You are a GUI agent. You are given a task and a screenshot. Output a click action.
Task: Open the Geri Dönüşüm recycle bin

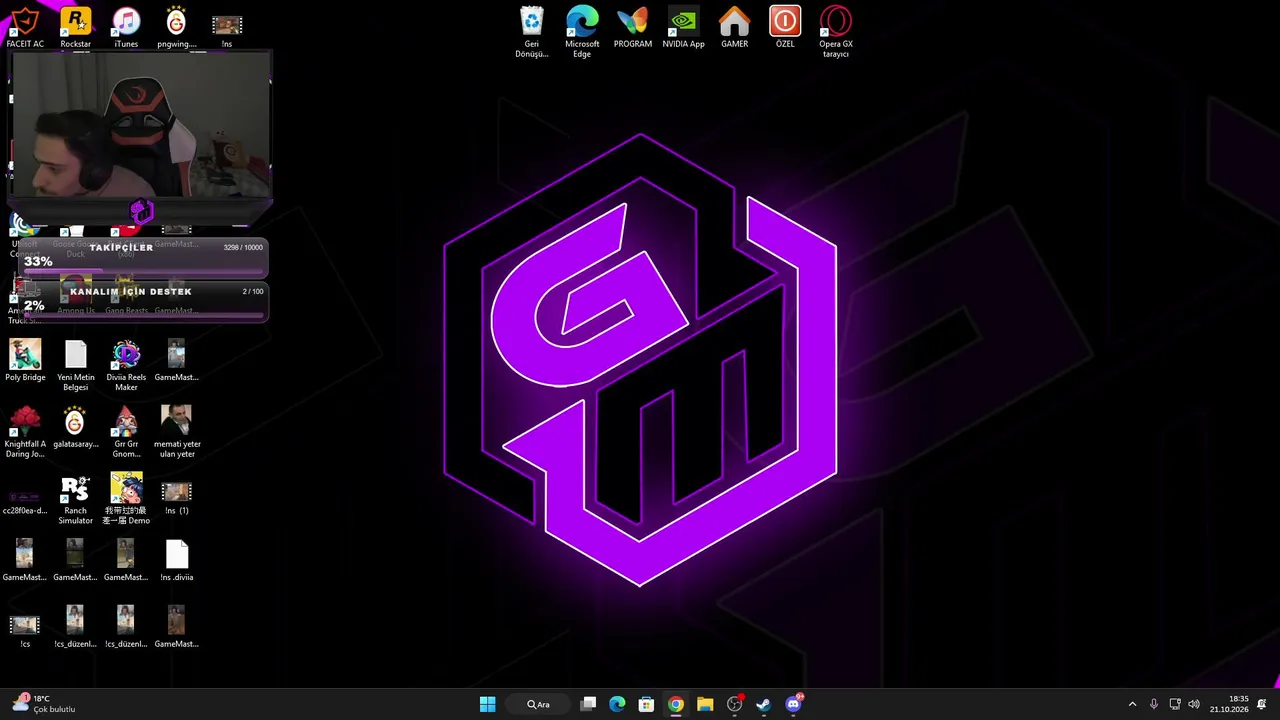(532, 32)
